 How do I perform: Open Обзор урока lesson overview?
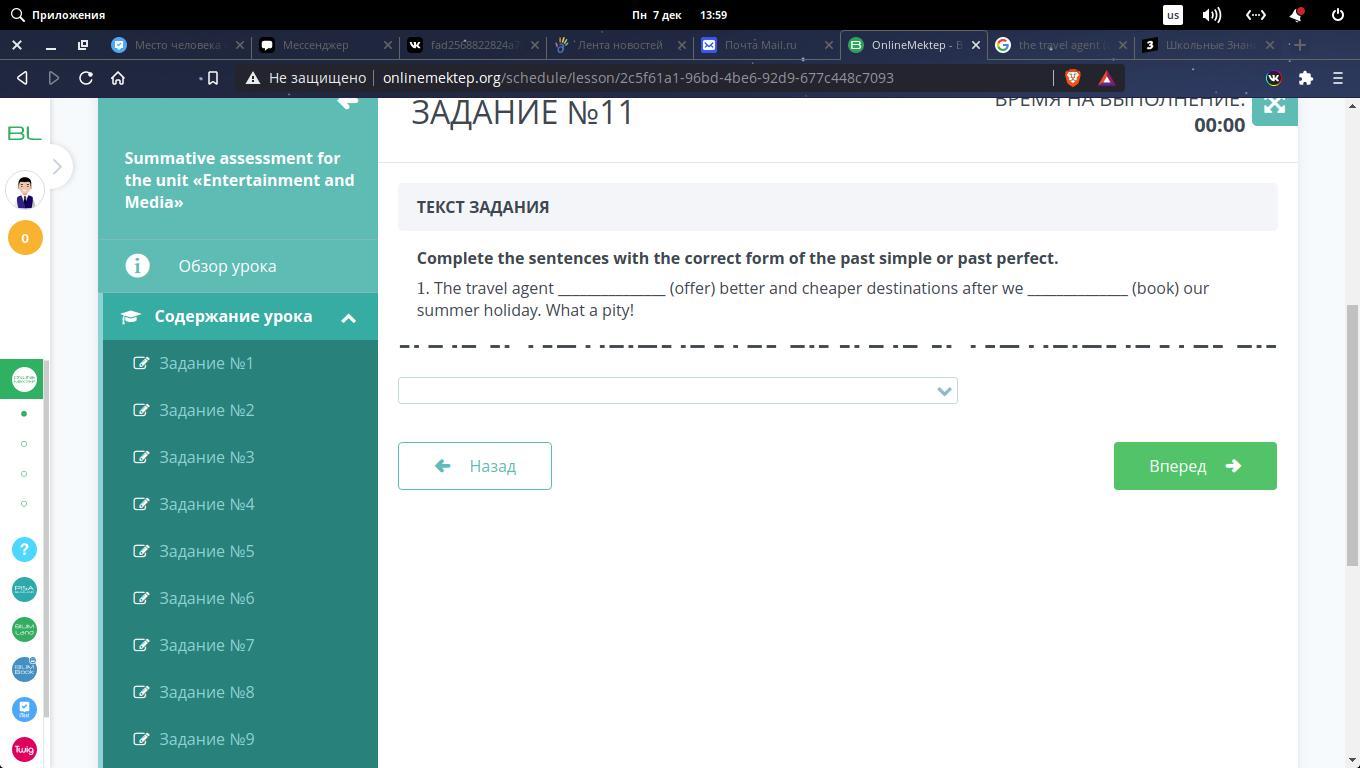(x=227, y=266)
